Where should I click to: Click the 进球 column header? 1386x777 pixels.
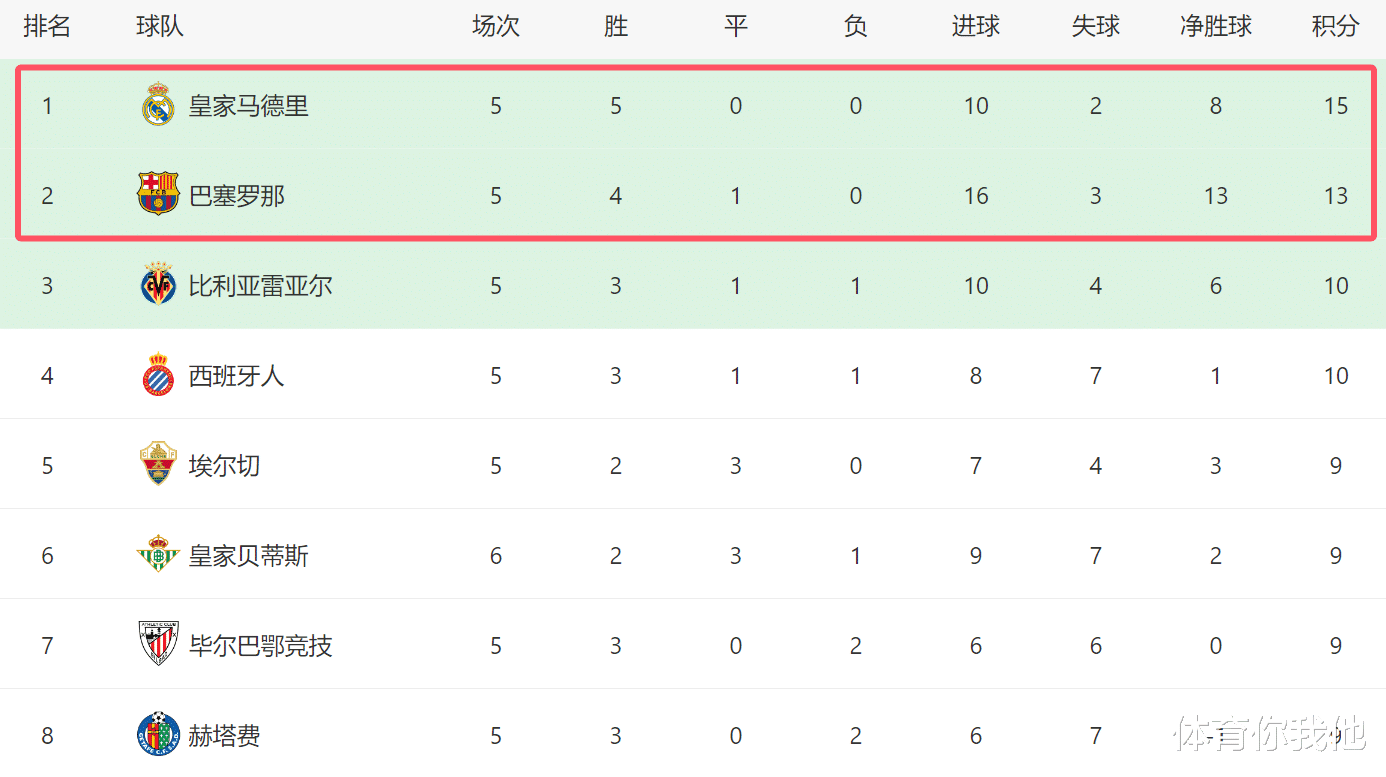tap(975, 27)
